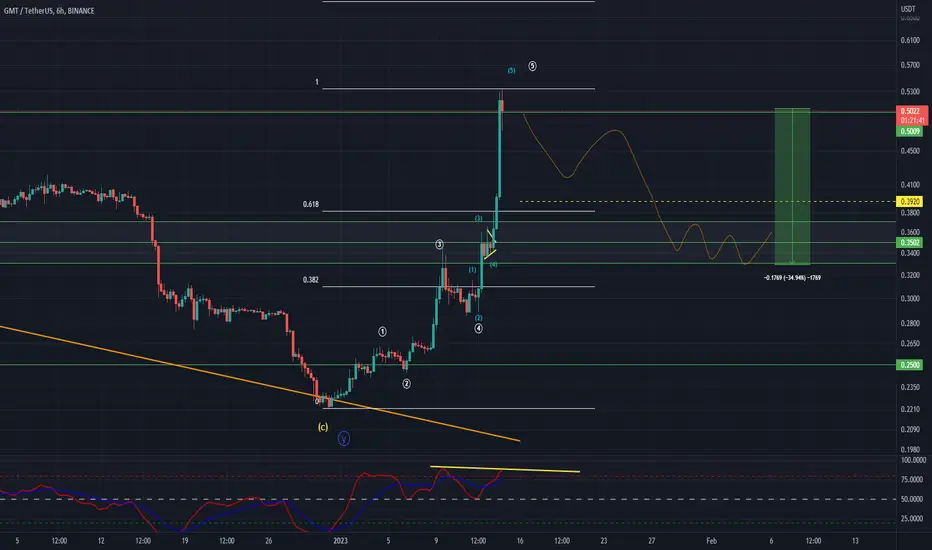Screen dimensions: 932x550
Task: Select the long orange descending trendline
Action: coord(260,384)
